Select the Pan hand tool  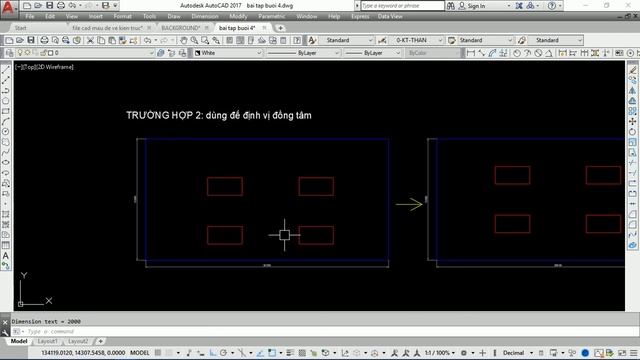pyautogui.click(x=184, y=40)
